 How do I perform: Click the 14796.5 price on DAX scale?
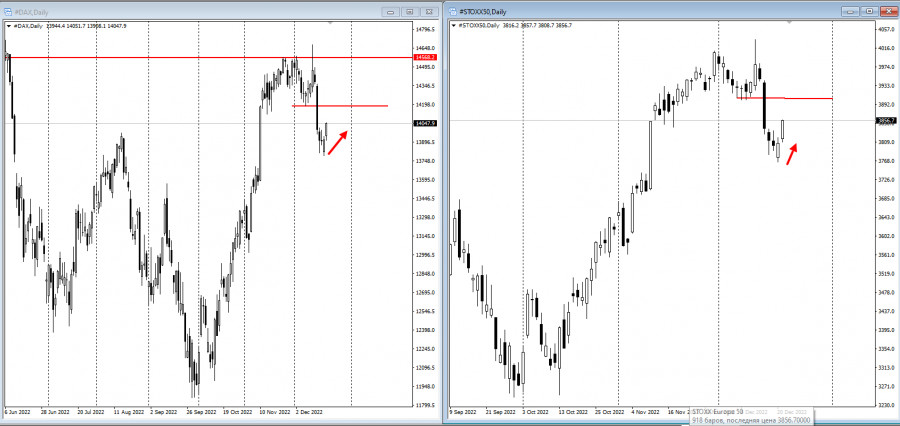(x=425, y=29)
